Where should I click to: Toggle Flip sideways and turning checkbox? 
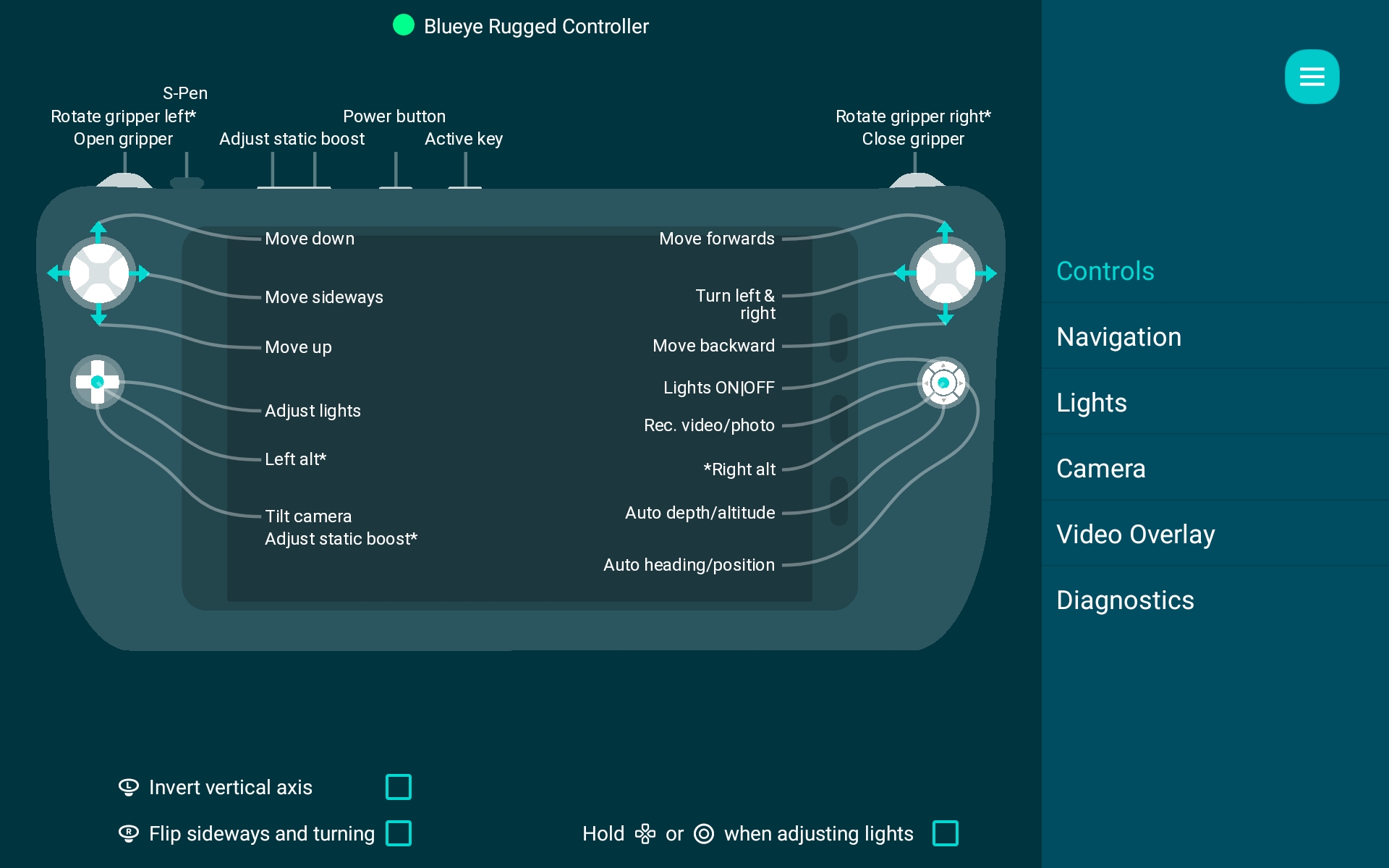click(399, 833)
